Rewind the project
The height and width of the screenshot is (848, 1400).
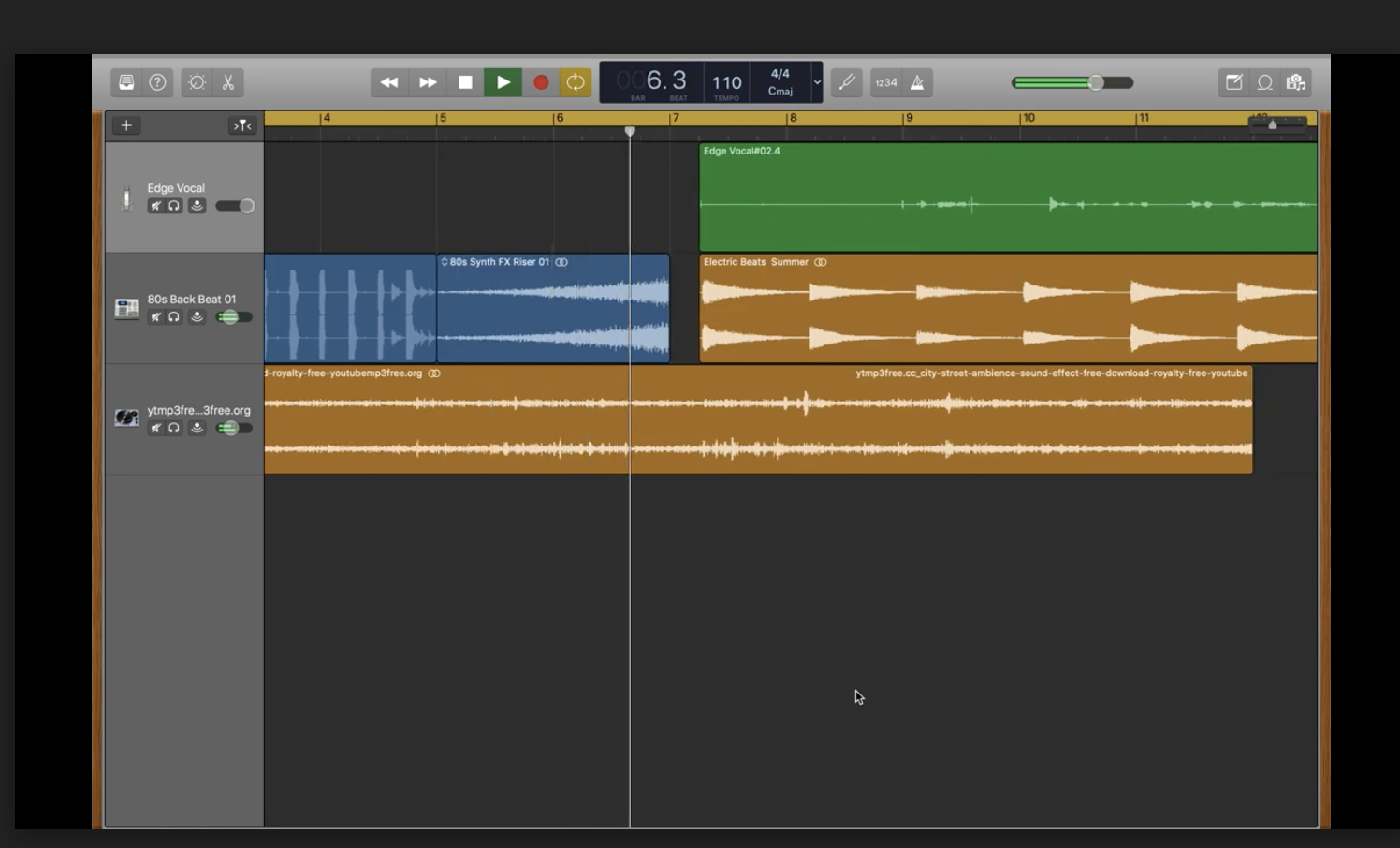tap(389, 82)
